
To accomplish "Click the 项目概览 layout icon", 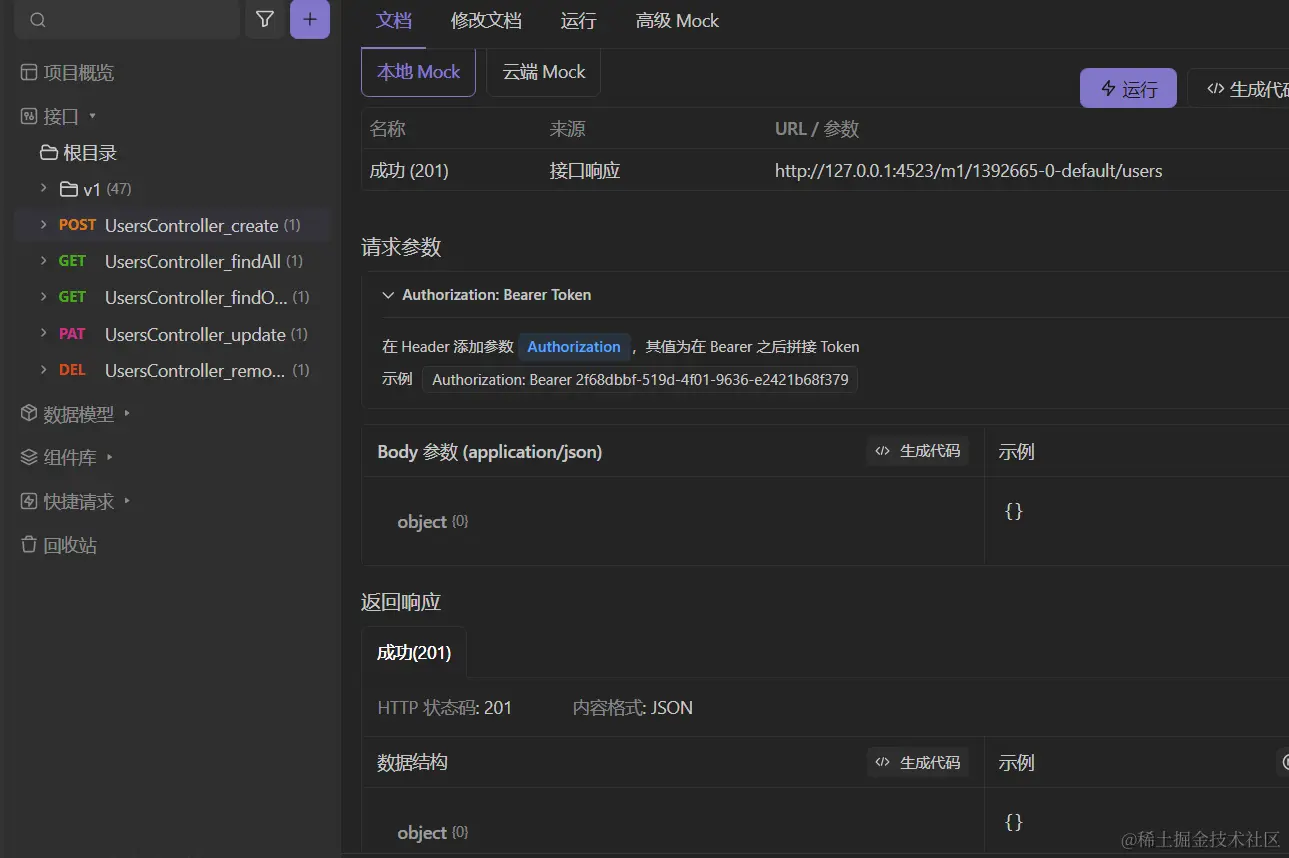I will tap(29, 73).
